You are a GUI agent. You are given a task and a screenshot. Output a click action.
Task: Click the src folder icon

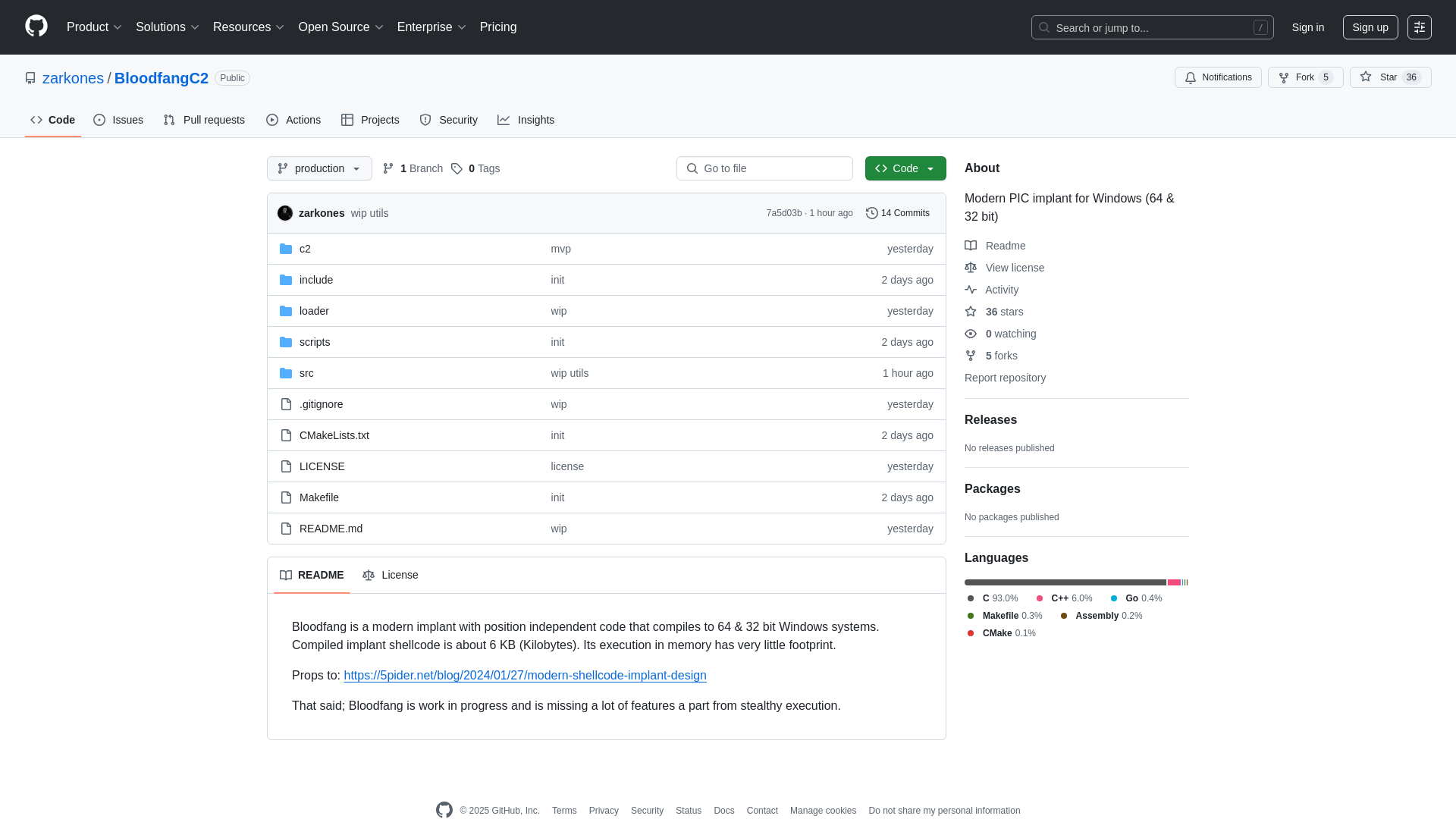click(286, 373)
